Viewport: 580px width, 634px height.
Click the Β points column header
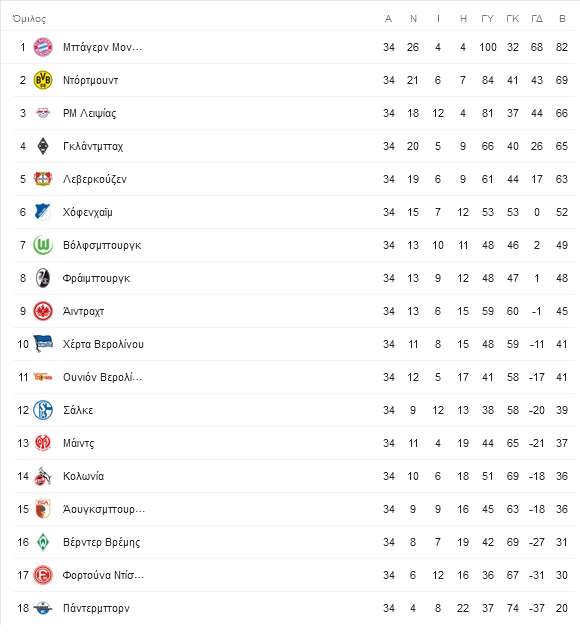click(x=562, y=19)
